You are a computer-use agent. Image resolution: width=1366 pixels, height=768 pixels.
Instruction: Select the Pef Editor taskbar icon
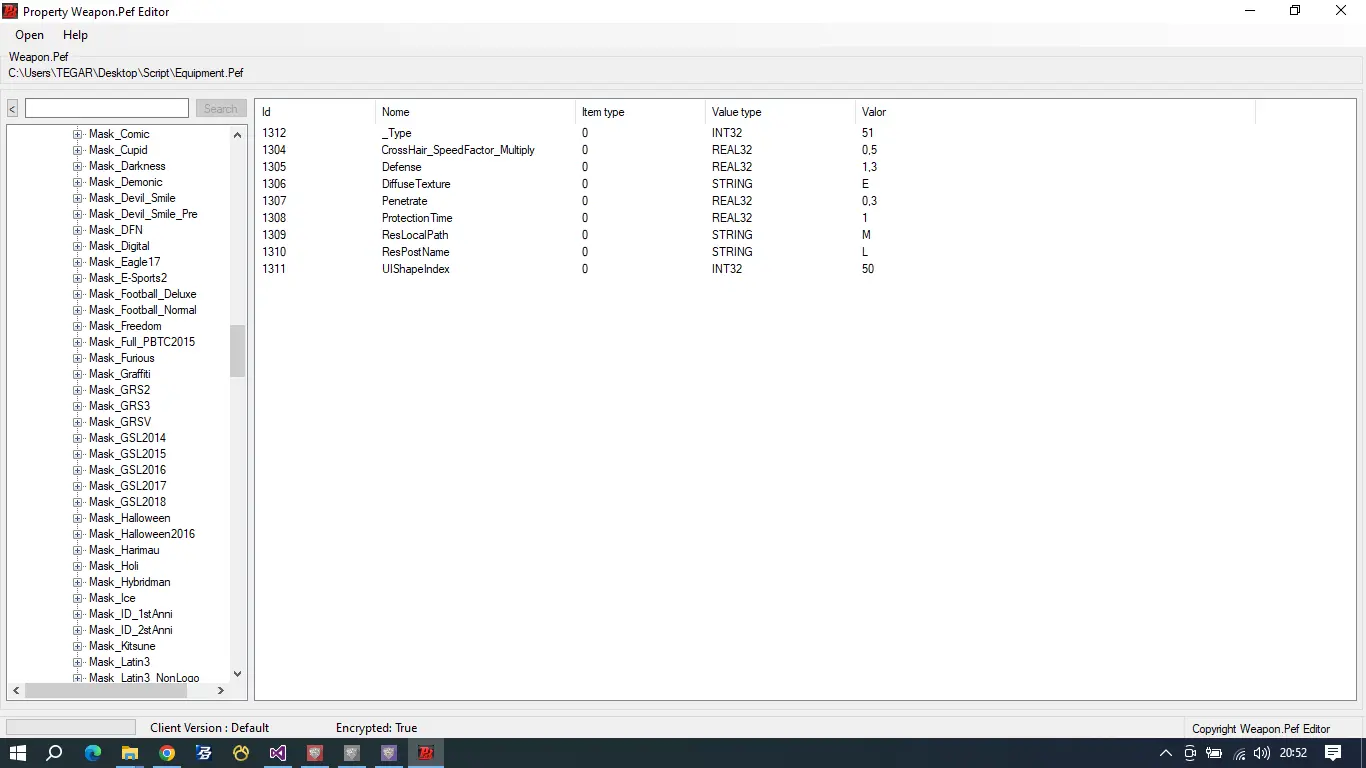point(426,753)
